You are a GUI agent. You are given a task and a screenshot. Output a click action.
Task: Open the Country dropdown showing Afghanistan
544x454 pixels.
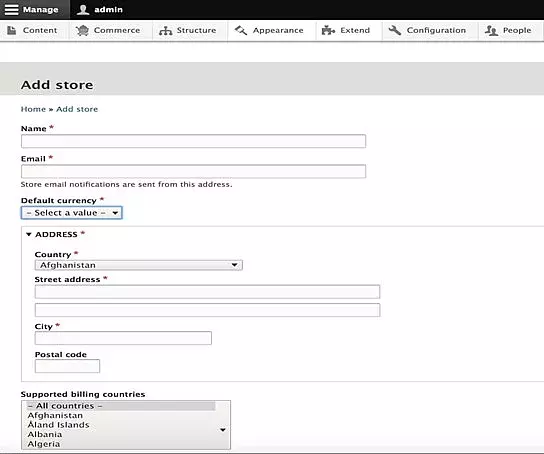pyautogui.click(x=138, y=265)
